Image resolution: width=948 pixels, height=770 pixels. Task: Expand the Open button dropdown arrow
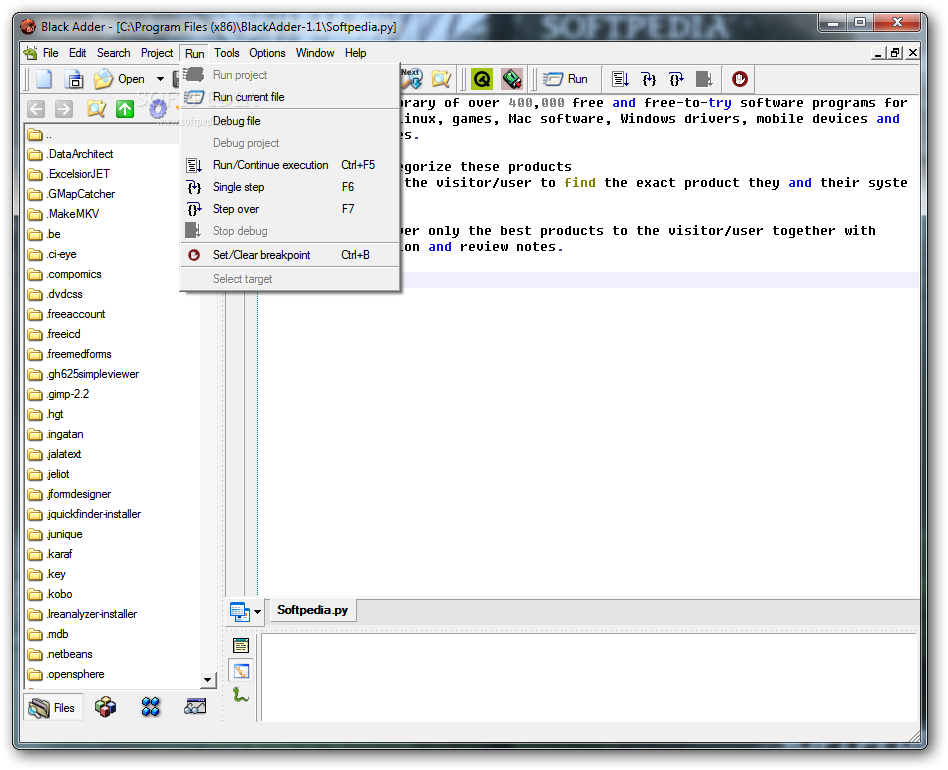tap(160, 79)
